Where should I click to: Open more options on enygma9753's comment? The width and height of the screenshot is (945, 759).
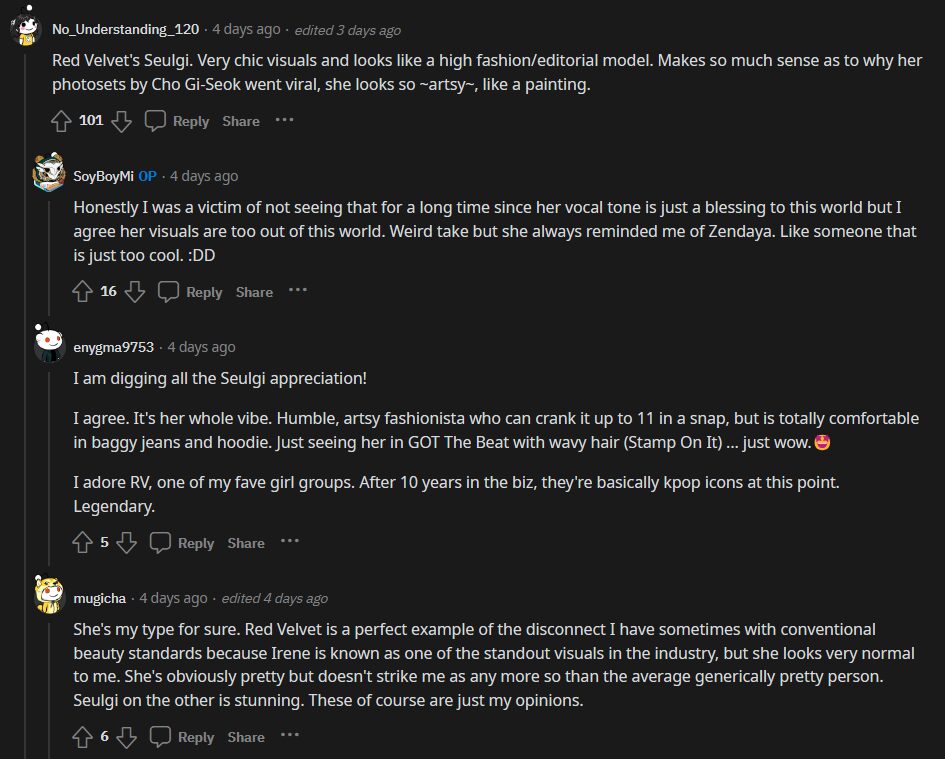coord(290,542)
